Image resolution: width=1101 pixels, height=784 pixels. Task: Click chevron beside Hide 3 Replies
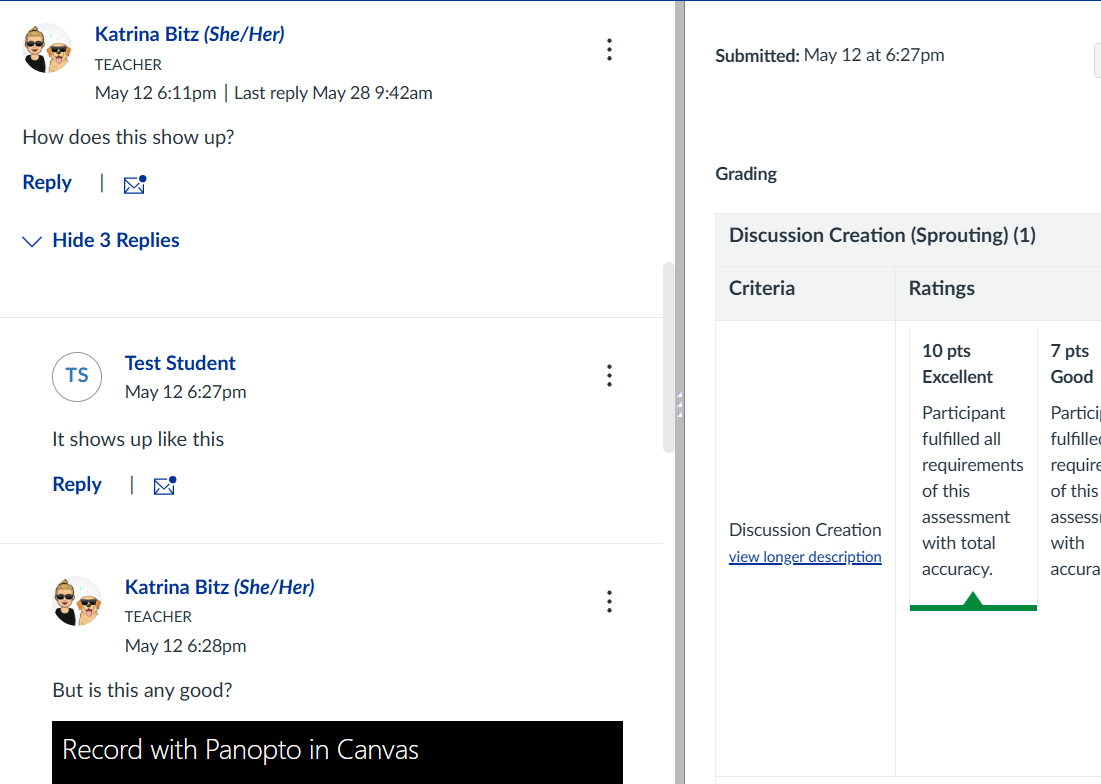click(x=33, y=241)
